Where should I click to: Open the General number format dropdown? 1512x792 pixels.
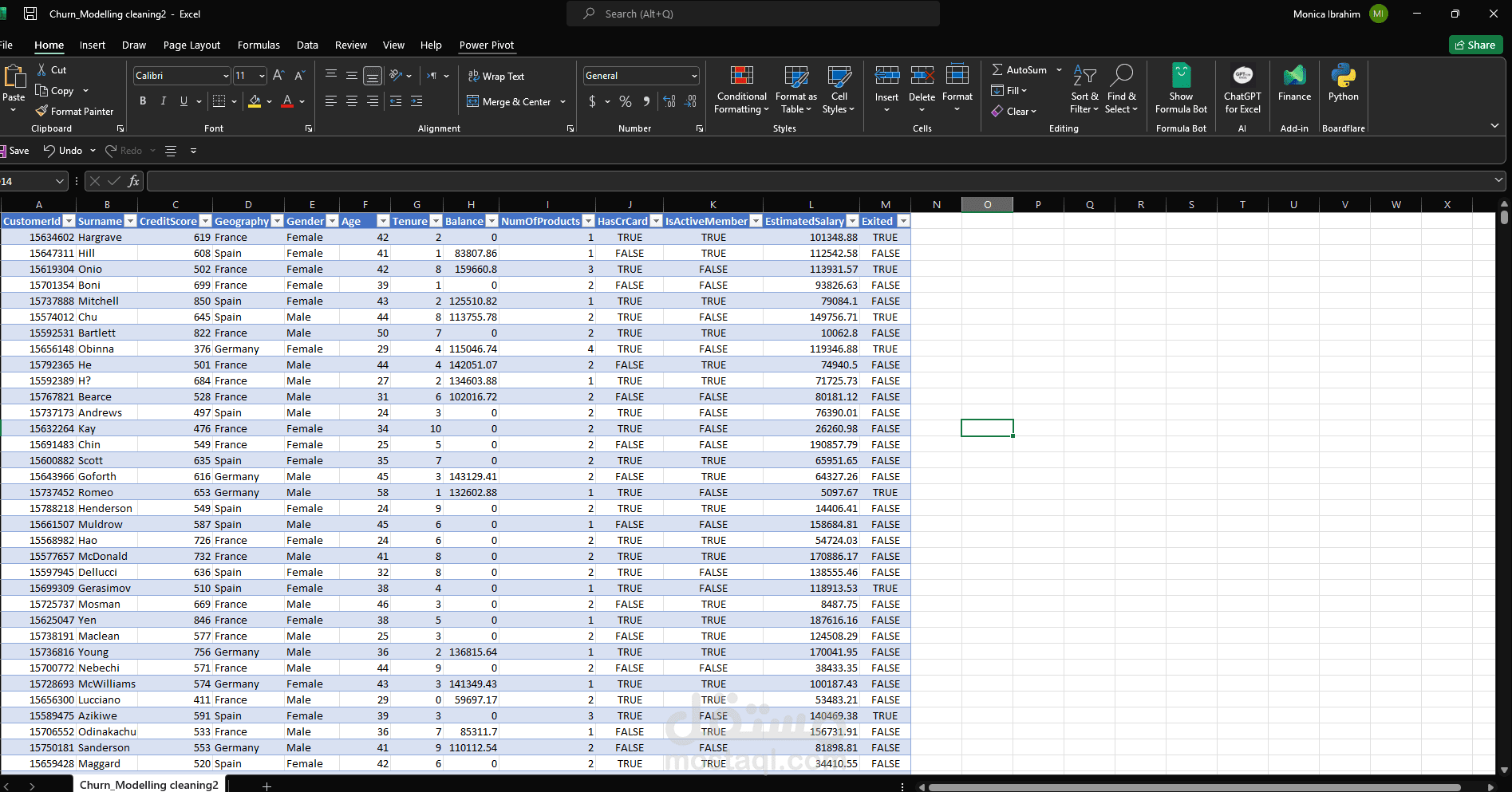pos(694,76)
